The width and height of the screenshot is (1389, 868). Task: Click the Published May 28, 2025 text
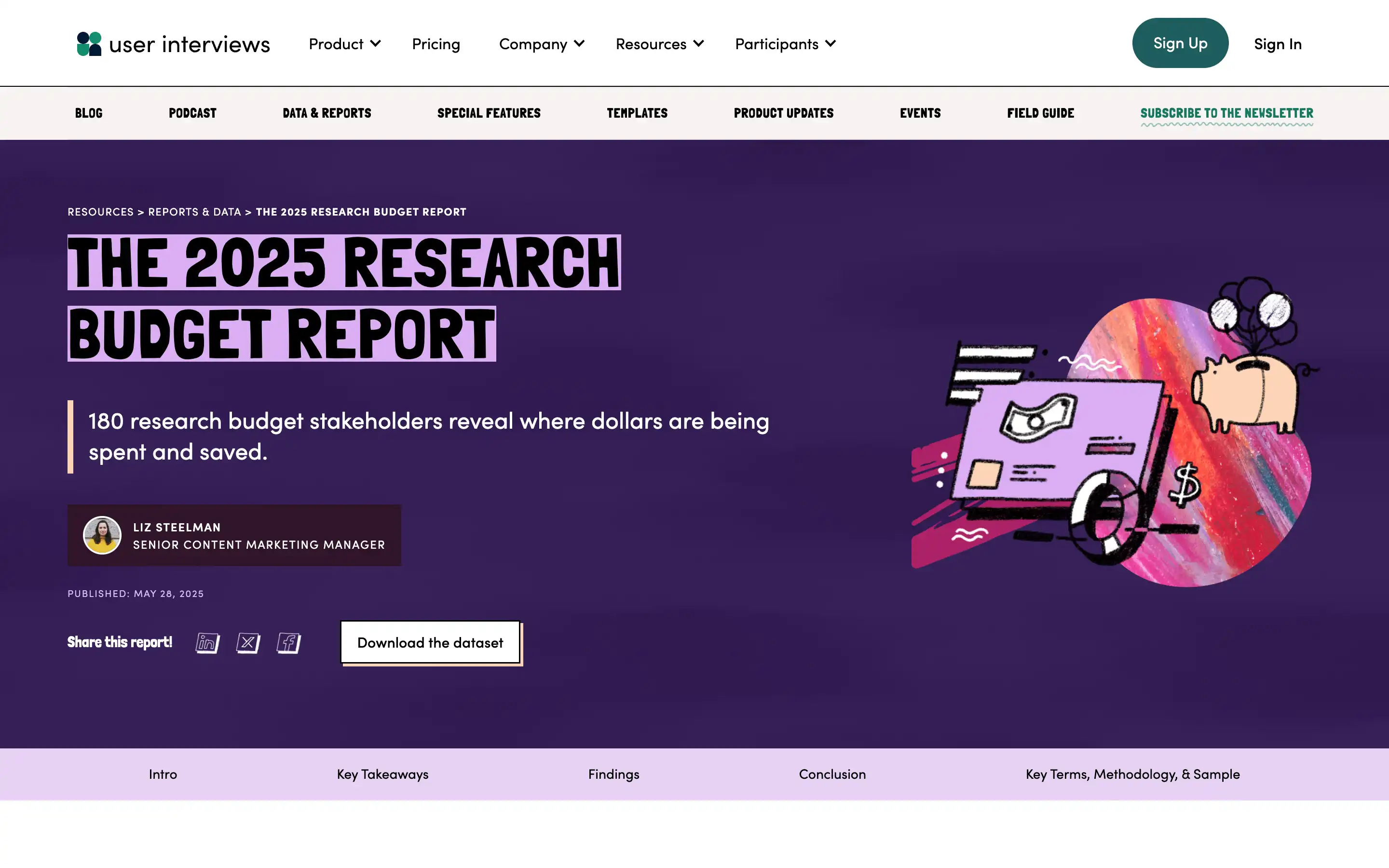136,594
